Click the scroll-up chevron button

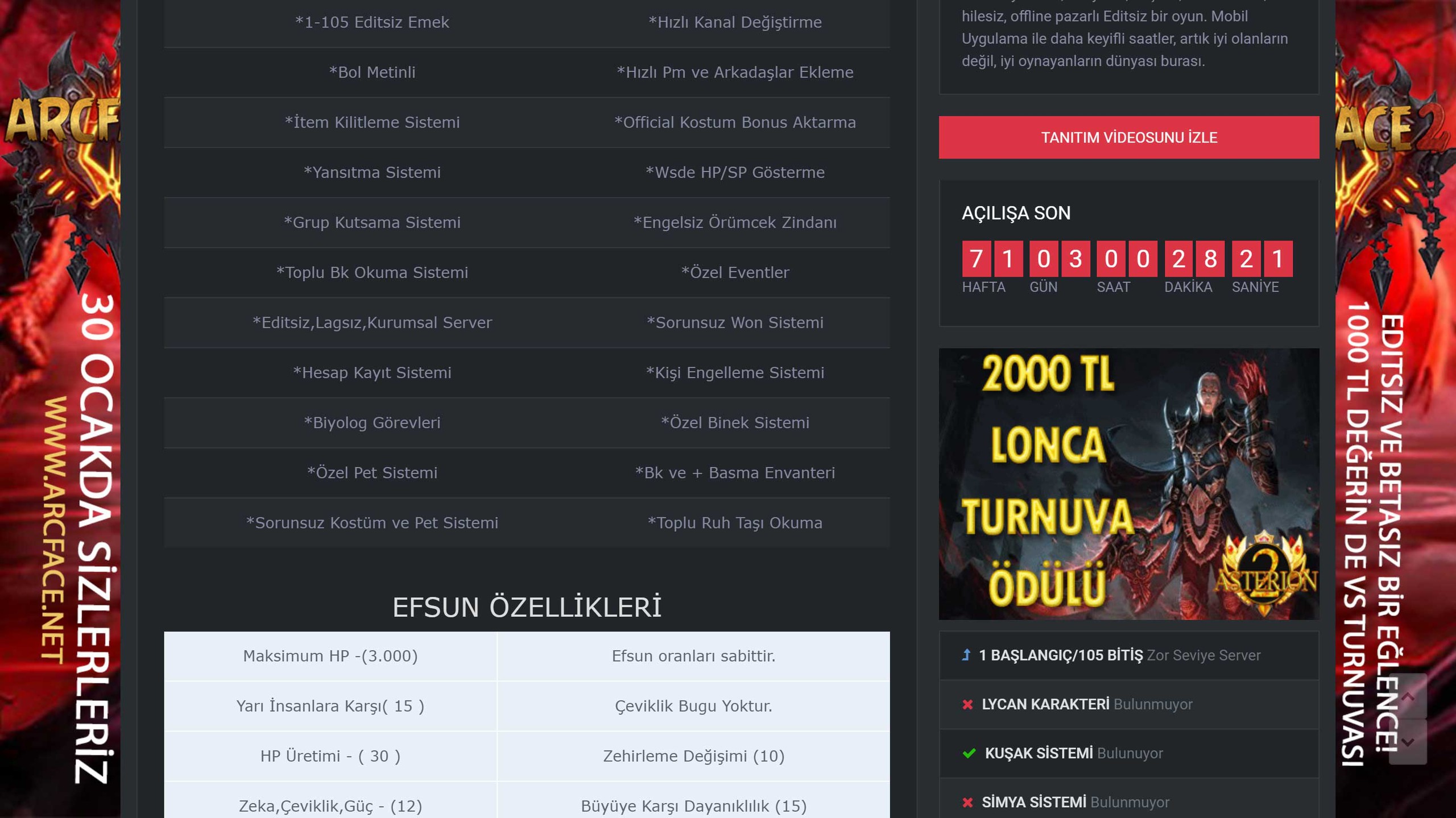coord(1408,696)
